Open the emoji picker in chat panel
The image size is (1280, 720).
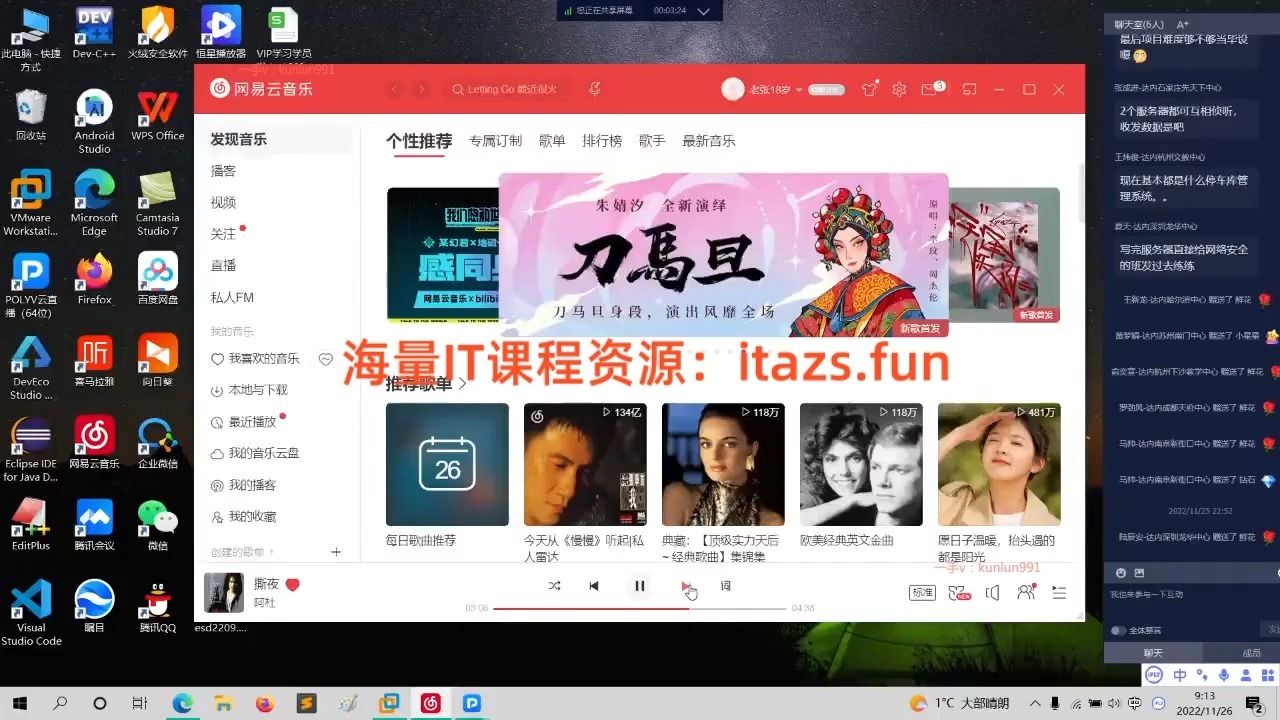1121,573
